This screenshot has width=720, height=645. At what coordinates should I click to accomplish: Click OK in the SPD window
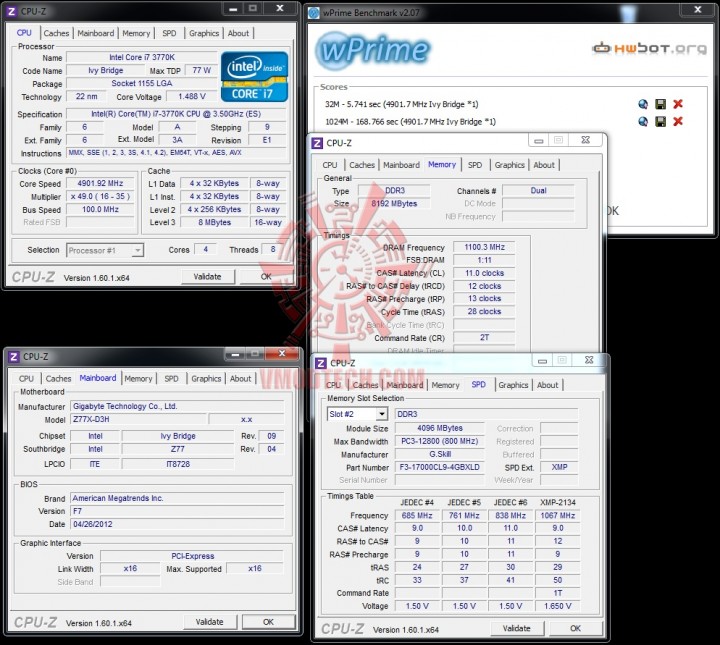(x=575, y=628)
